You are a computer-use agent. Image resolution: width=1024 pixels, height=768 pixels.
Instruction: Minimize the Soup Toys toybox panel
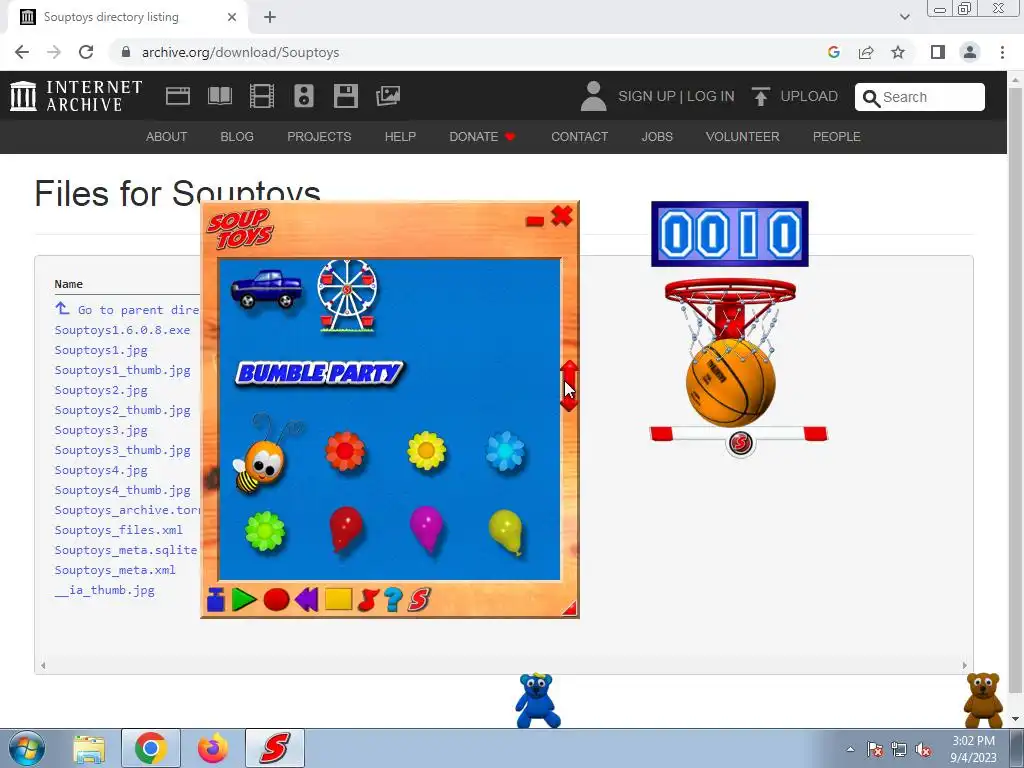coord(535,221)
